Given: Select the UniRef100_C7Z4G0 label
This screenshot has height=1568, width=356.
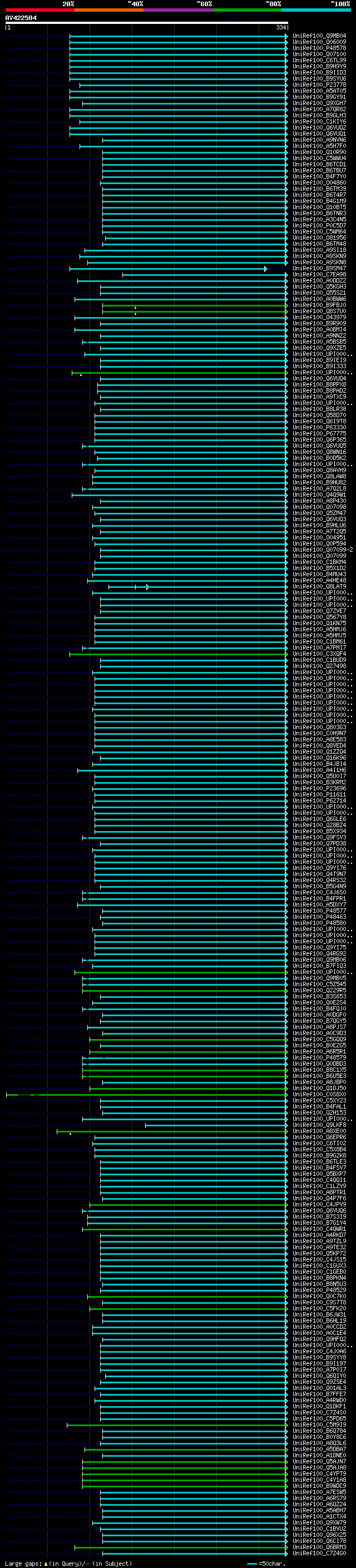Looking at the screenshot, I should pyautogui.click(x=319, y=1553).
